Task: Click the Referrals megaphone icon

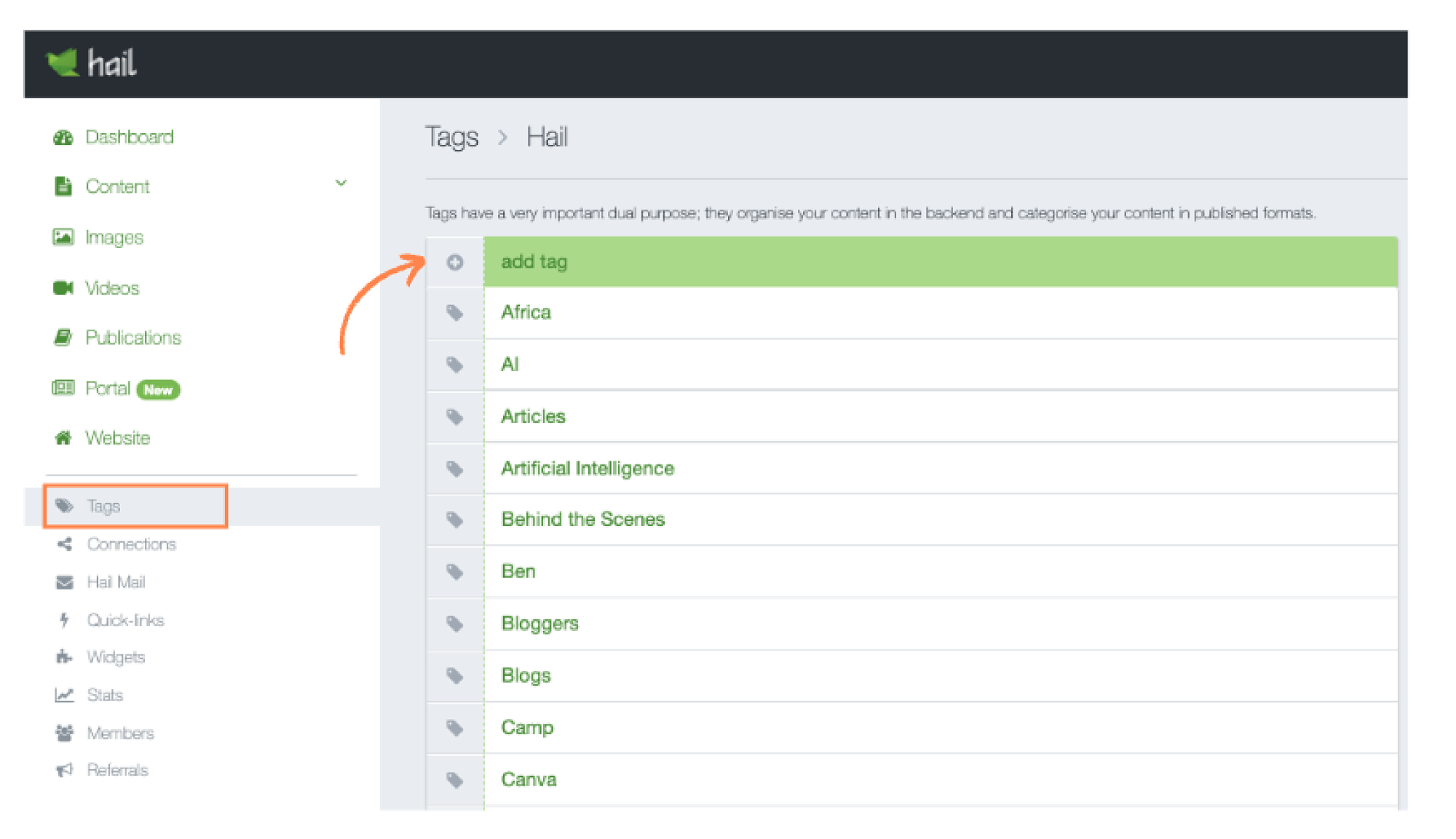Action: click(x=65, y=770)
